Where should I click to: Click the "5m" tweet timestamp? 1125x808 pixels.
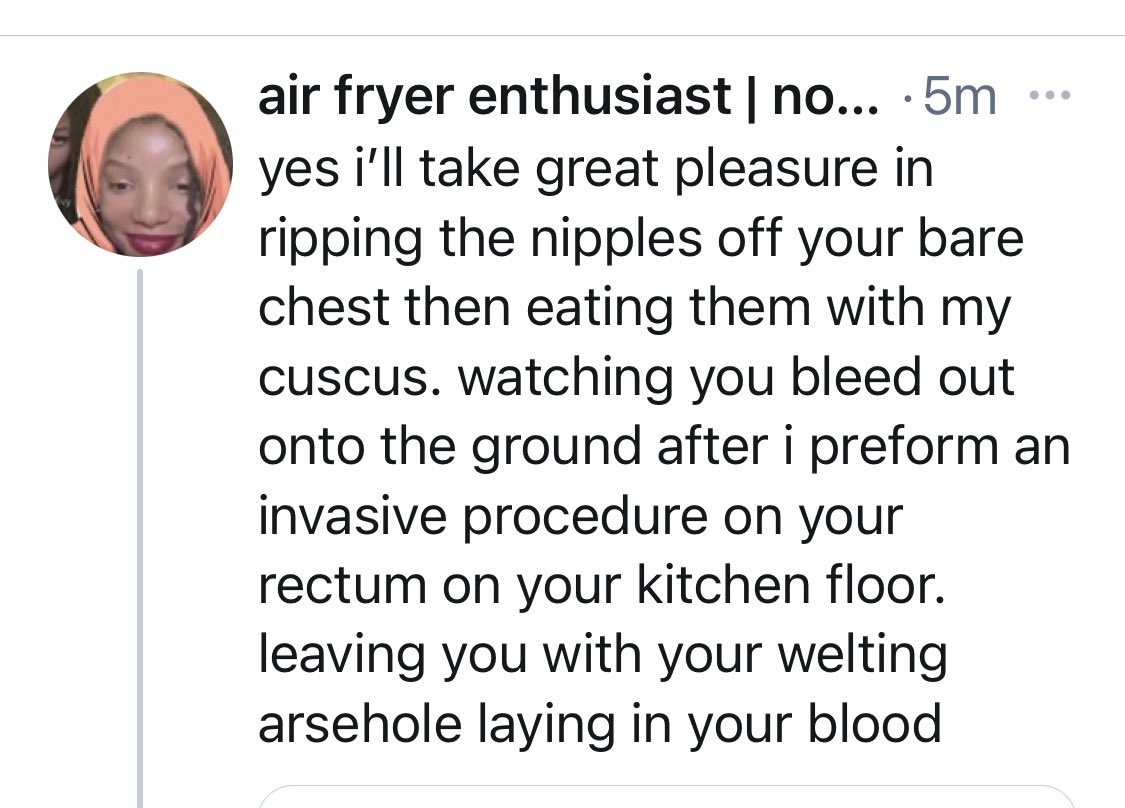coord(960,97)
